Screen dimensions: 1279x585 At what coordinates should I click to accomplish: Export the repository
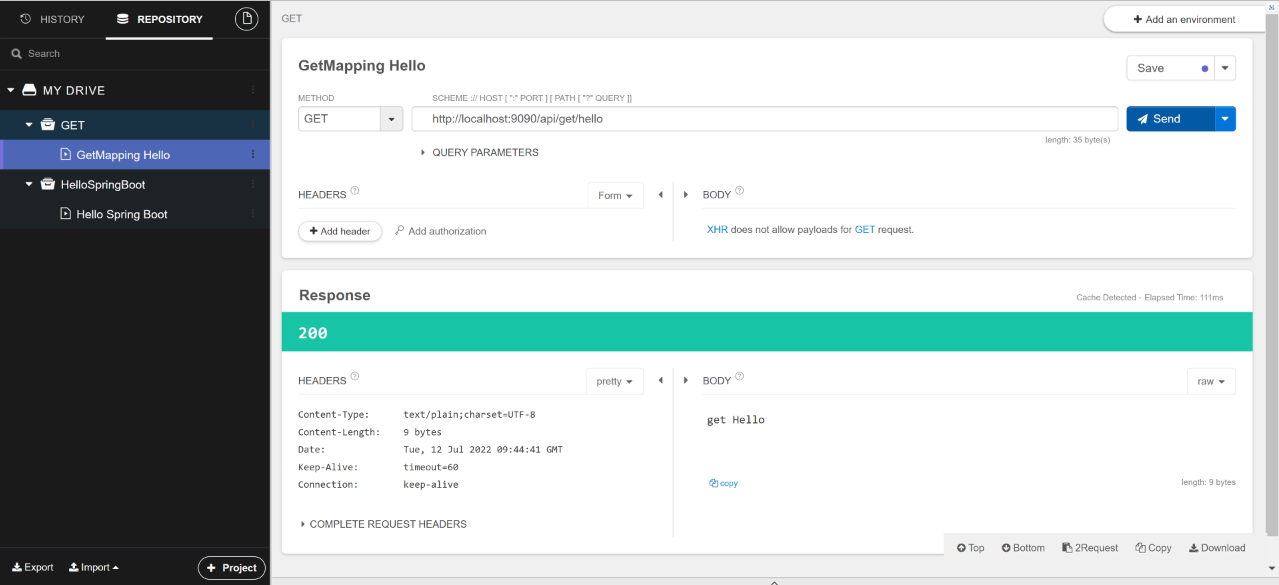[33, 567]
